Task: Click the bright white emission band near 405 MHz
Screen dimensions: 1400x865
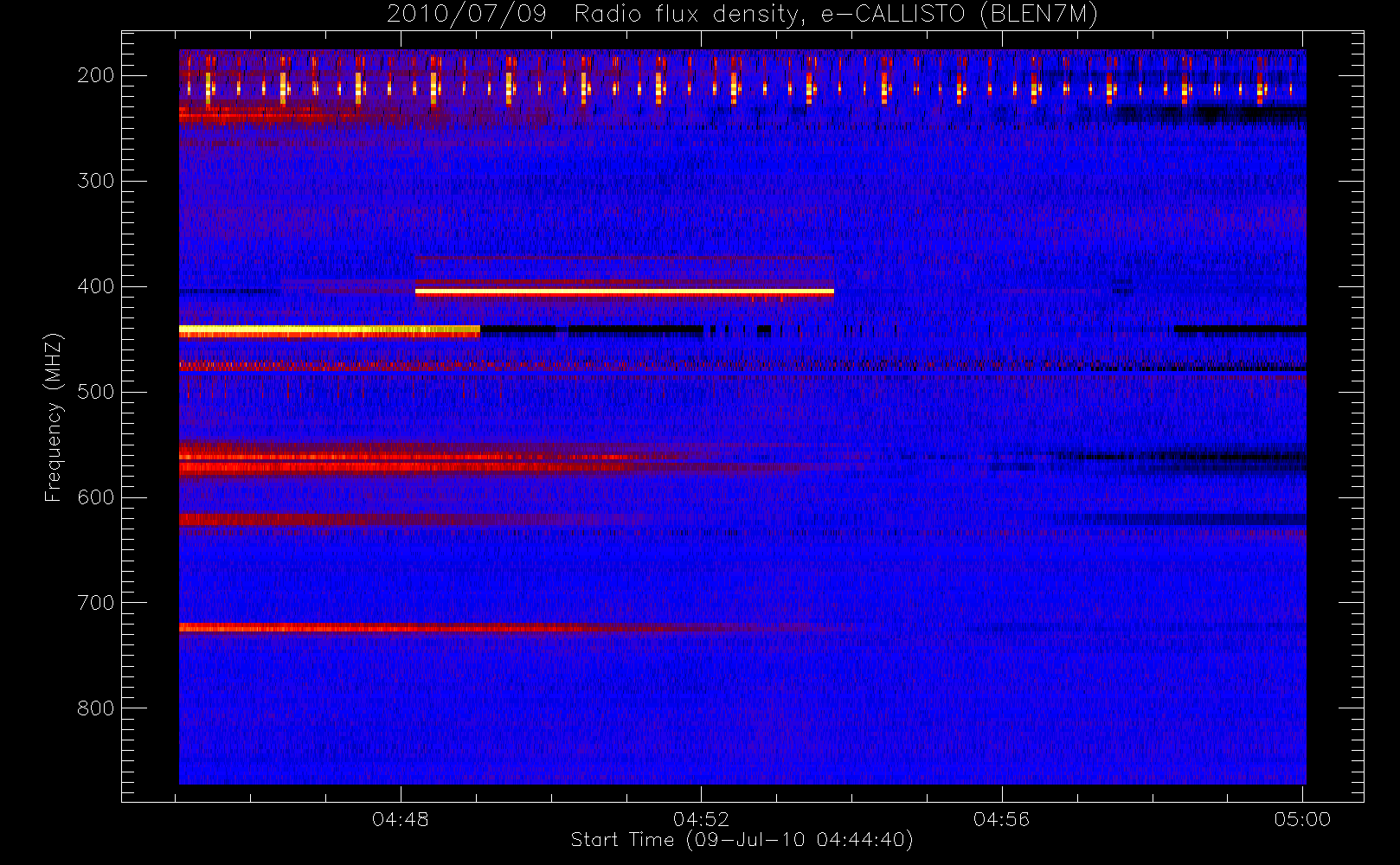Action: 624,292
